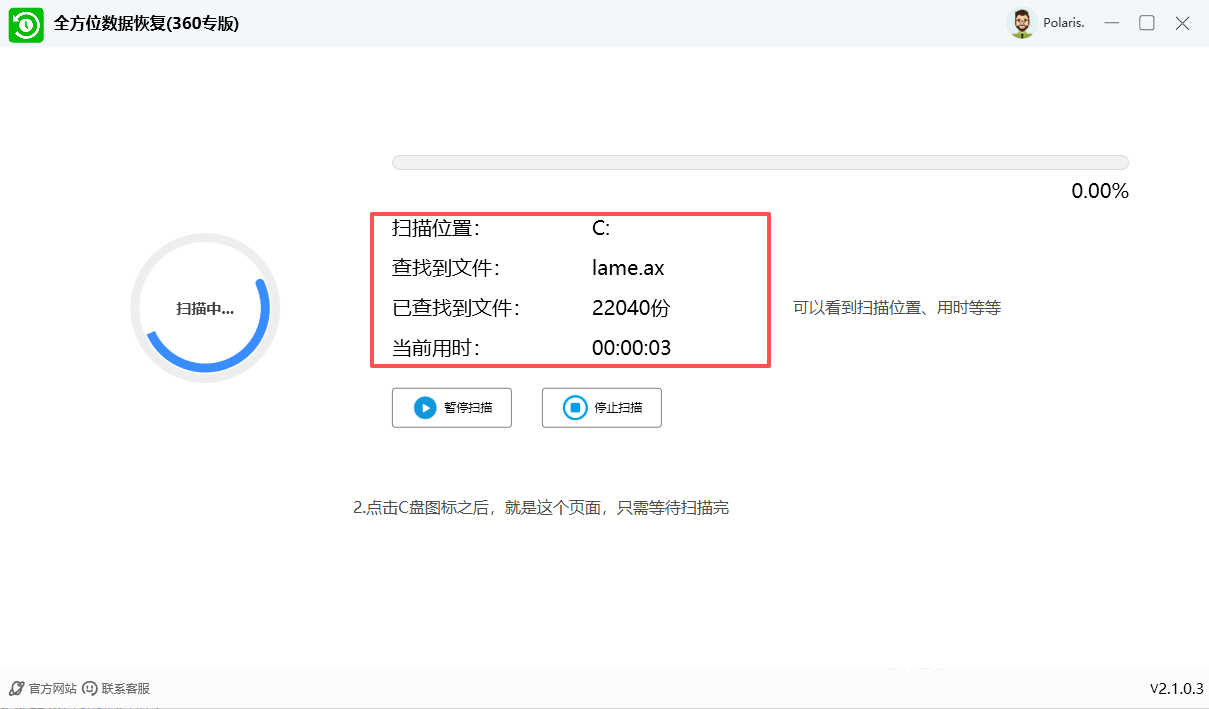Click the scan progress bar

(x=759, y=161)
